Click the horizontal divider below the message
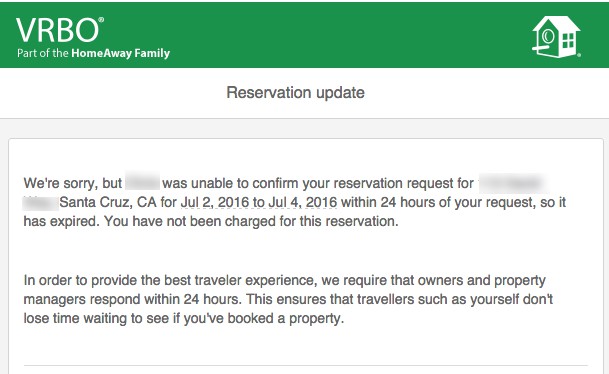This screenshot has height=374, width=609. tap(306, 365)
